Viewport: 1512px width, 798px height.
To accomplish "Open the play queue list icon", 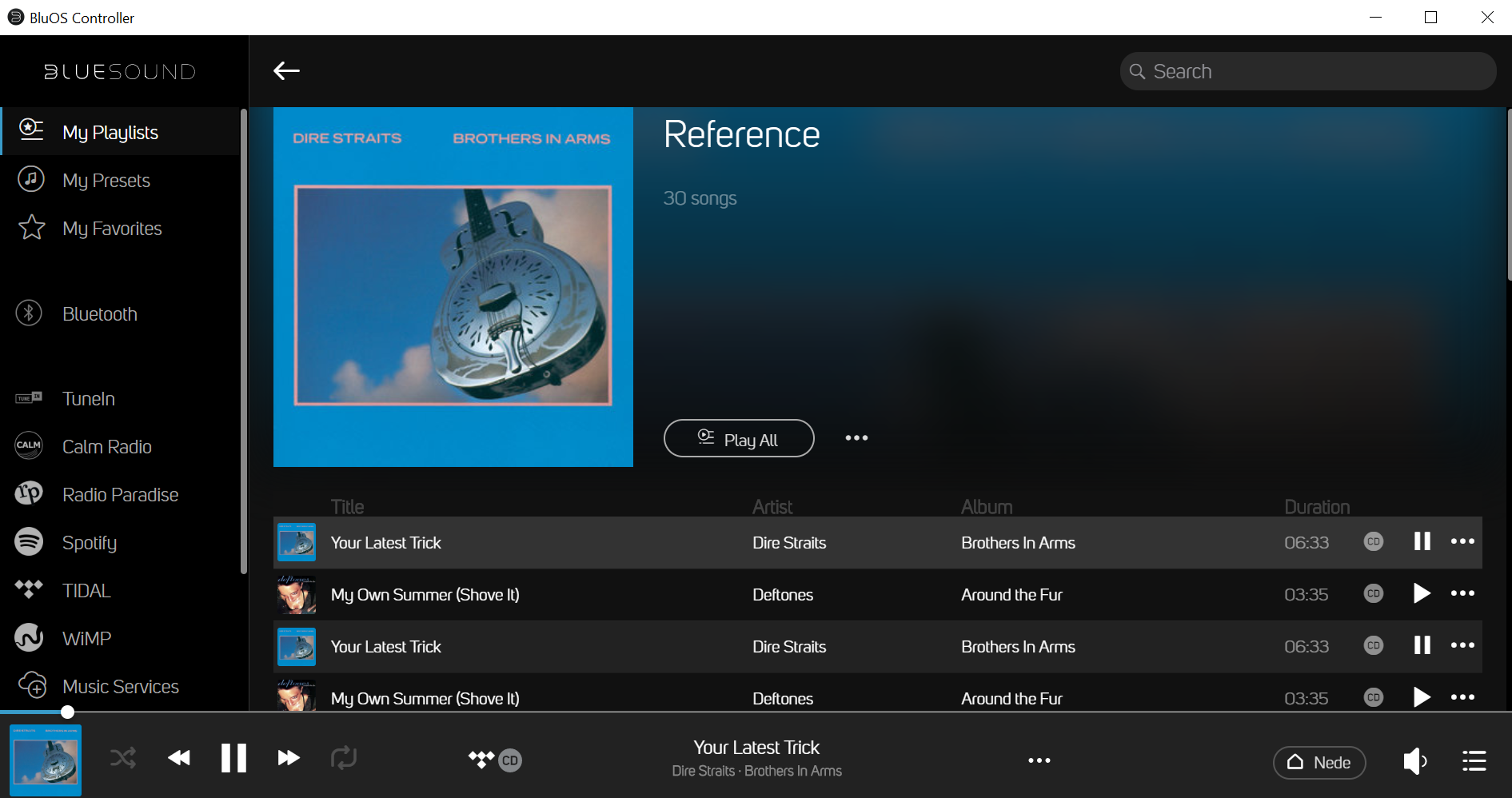I will pos(1474,761).
